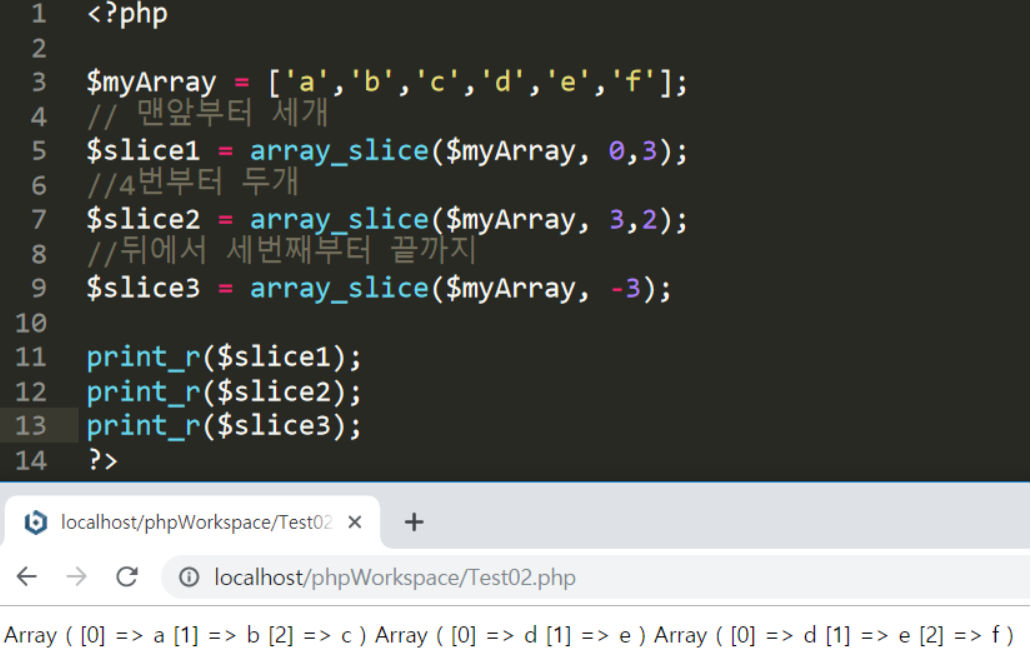Click the comment '뒤에서 세번째부터 끝까지'
Screen dimensions: 1031x661
click(299, 251)
